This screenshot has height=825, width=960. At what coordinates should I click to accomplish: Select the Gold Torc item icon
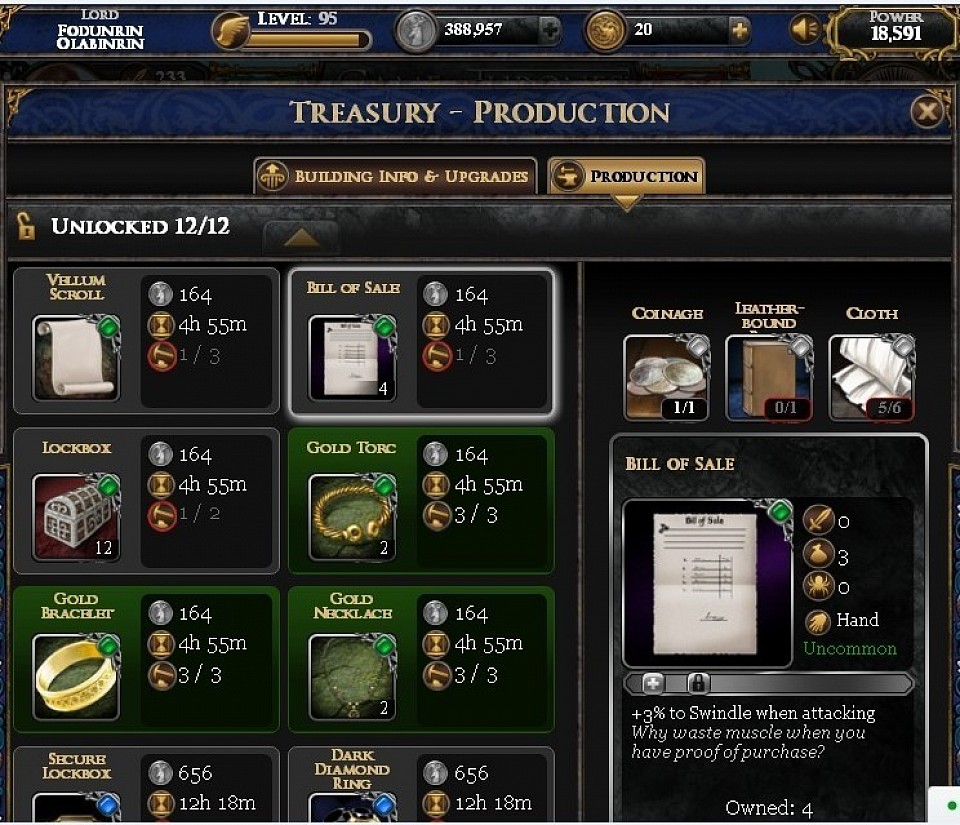click(353, 517)
